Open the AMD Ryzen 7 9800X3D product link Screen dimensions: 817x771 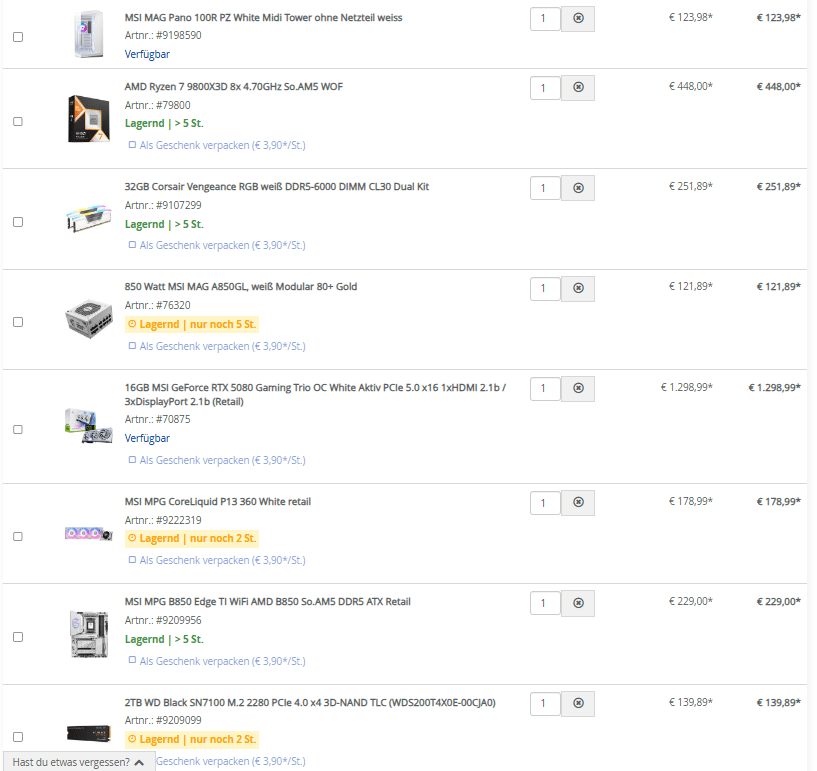[x=233, y=86]
